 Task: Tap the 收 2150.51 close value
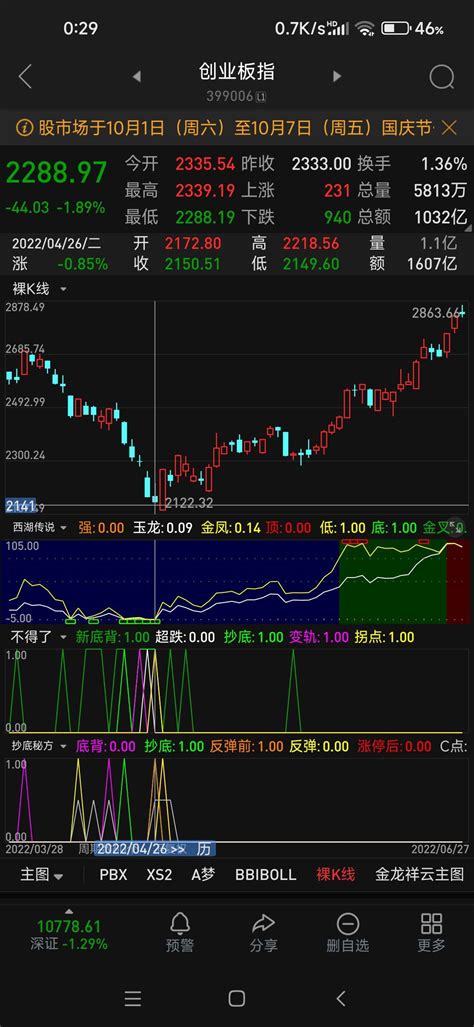(193, 264)
